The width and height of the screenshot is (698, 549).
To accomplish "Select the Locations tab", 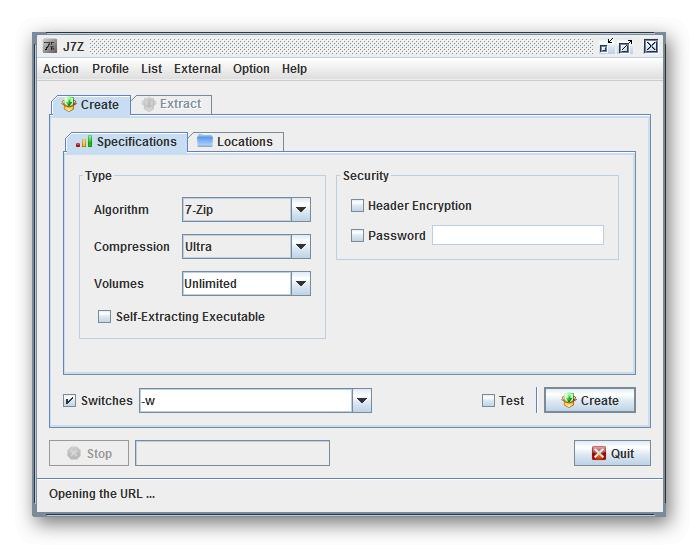I will point(235,142).
